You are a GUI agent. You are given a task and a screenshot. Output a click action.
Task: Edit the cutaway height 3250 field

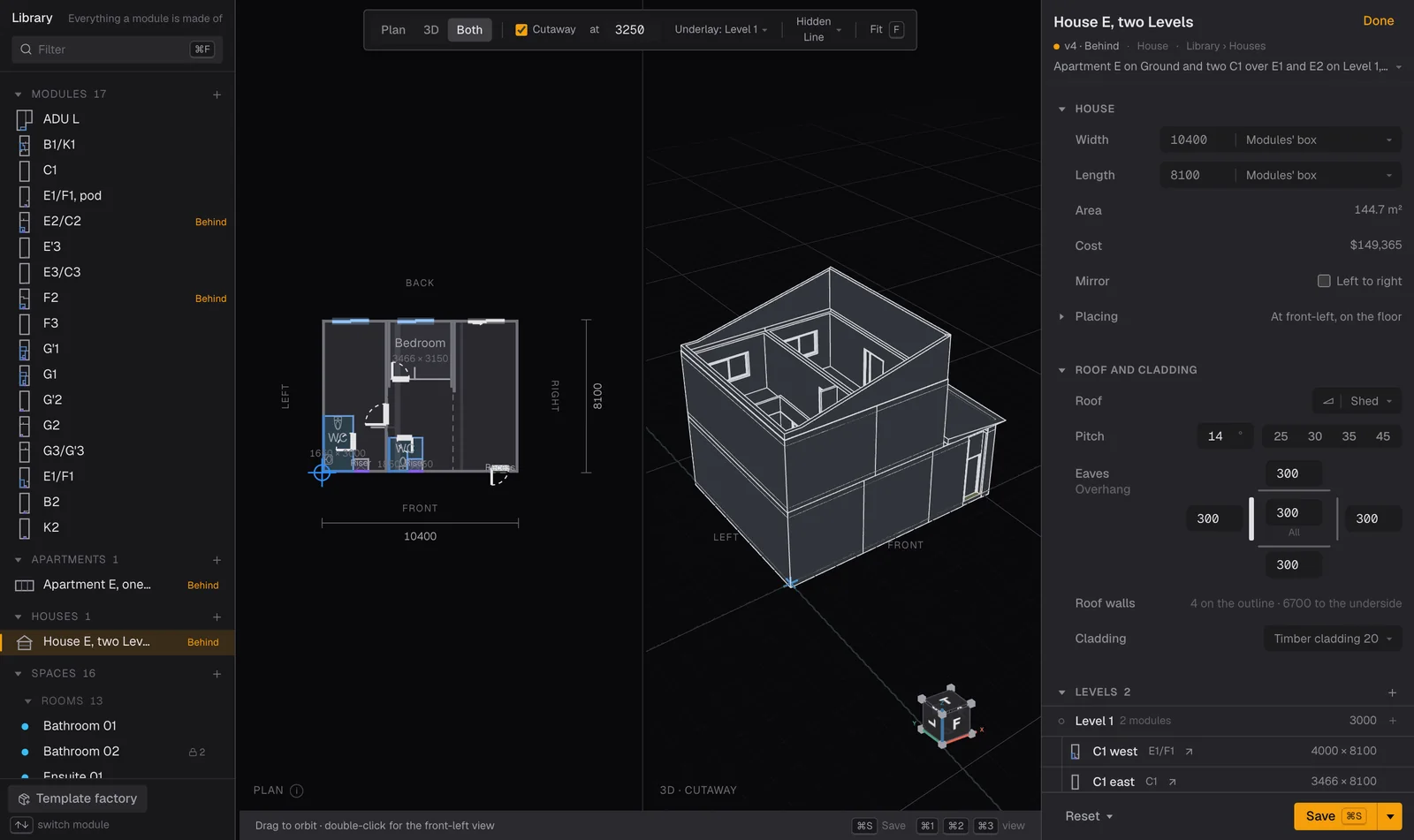click(x=629, y=30)
